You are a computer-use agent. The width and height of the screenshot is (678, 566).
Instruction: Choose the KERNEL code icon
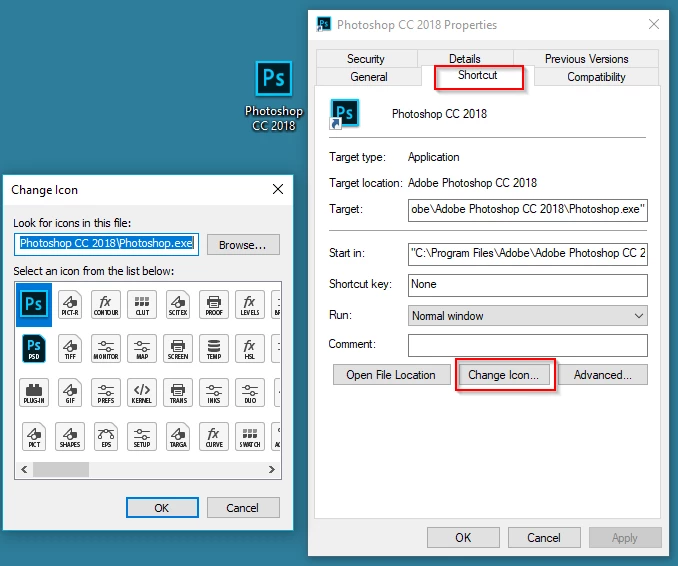click(x=142, y=393)
